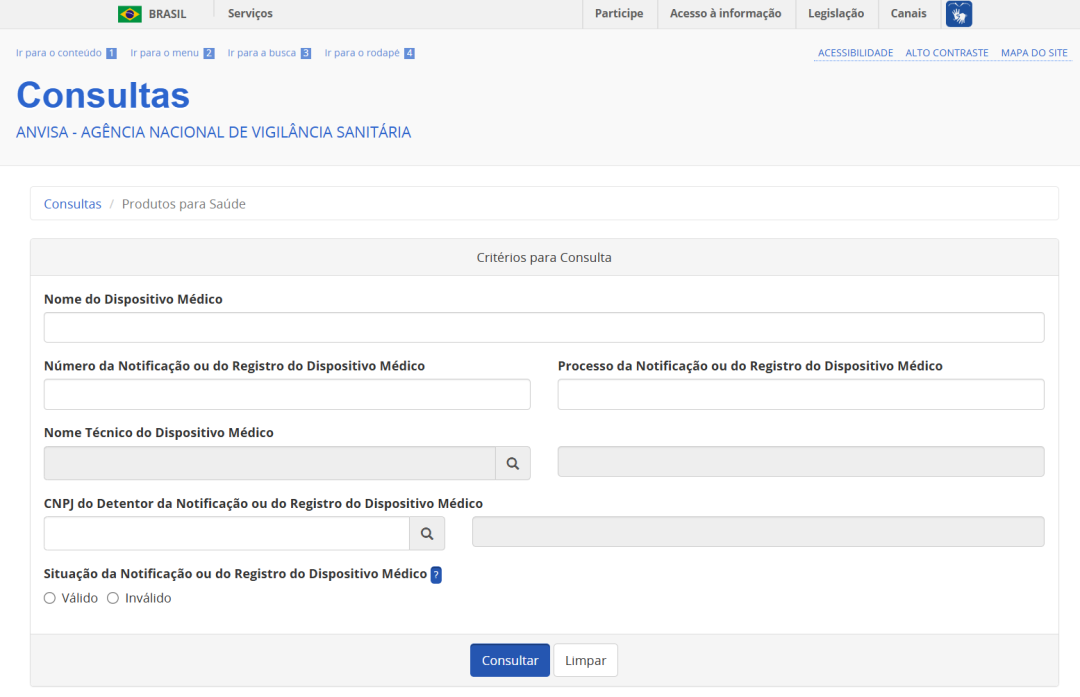Open the ACESSIBILIDADE link
This screenshot has height=697, width=1080.
855,53
